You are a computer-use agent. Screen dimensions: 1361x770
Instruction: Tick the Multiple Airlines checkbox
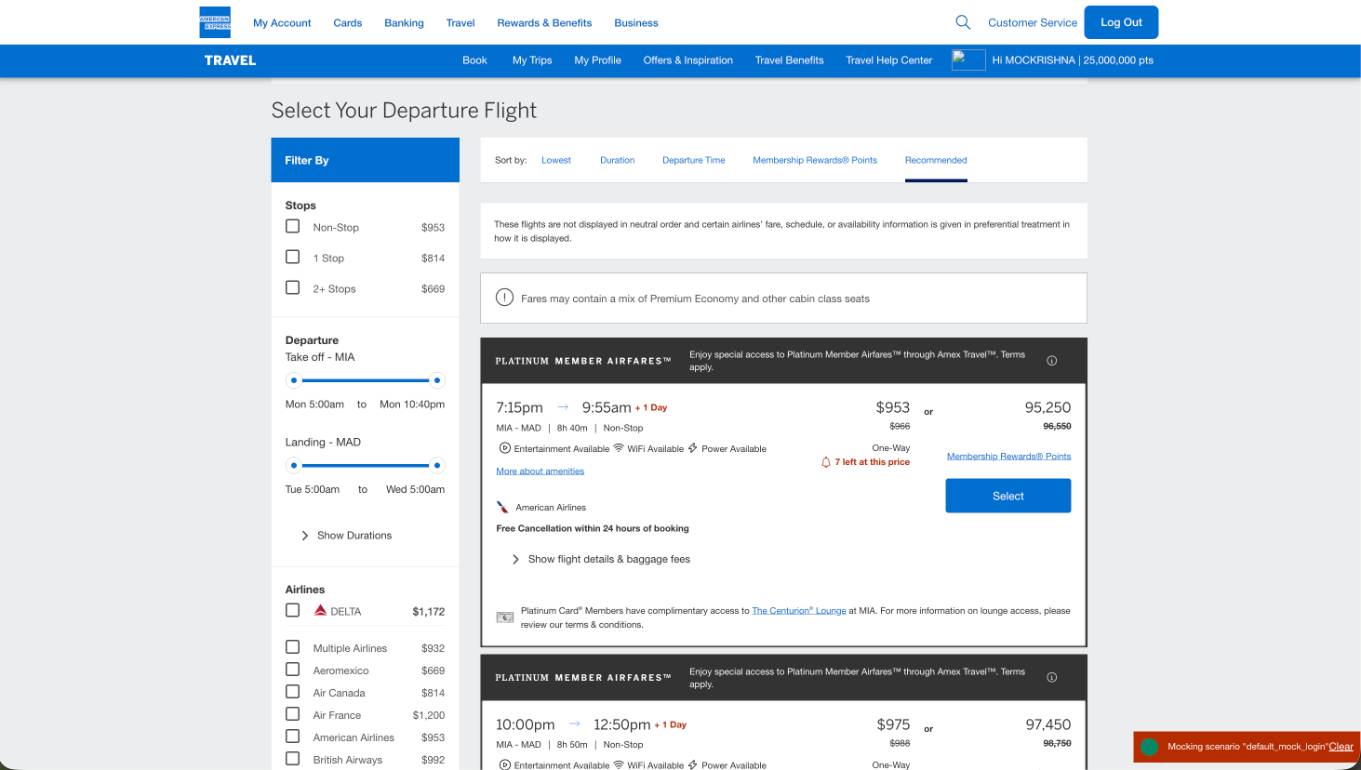(x=293, y=647)
